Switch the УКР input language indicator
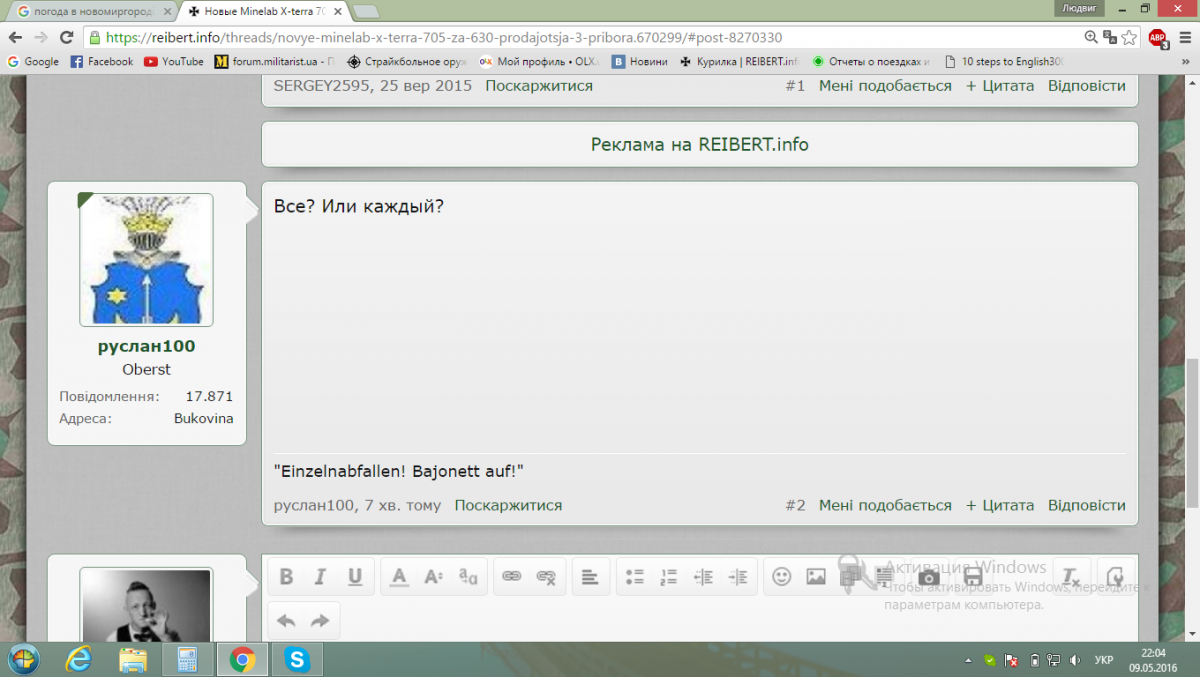Viewport: 1200px width, 677px height. 1104,660
